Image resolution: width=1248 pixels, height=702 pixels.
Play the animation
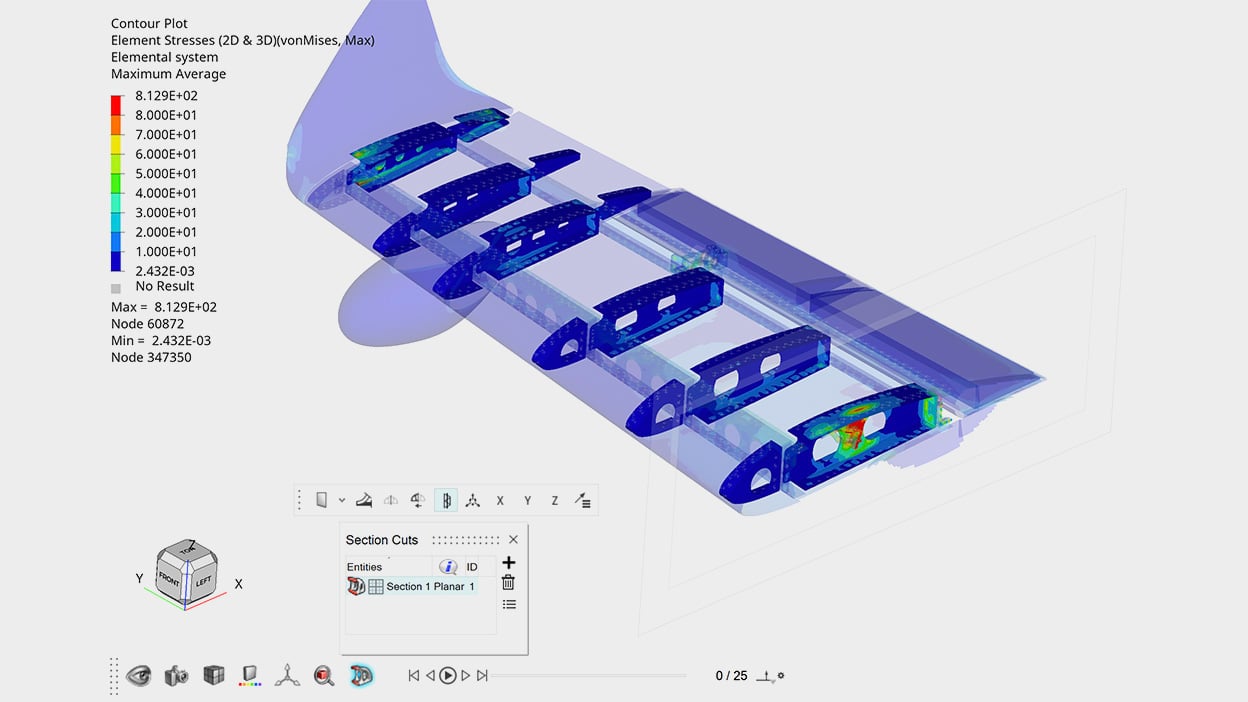(x=448, y=676)
